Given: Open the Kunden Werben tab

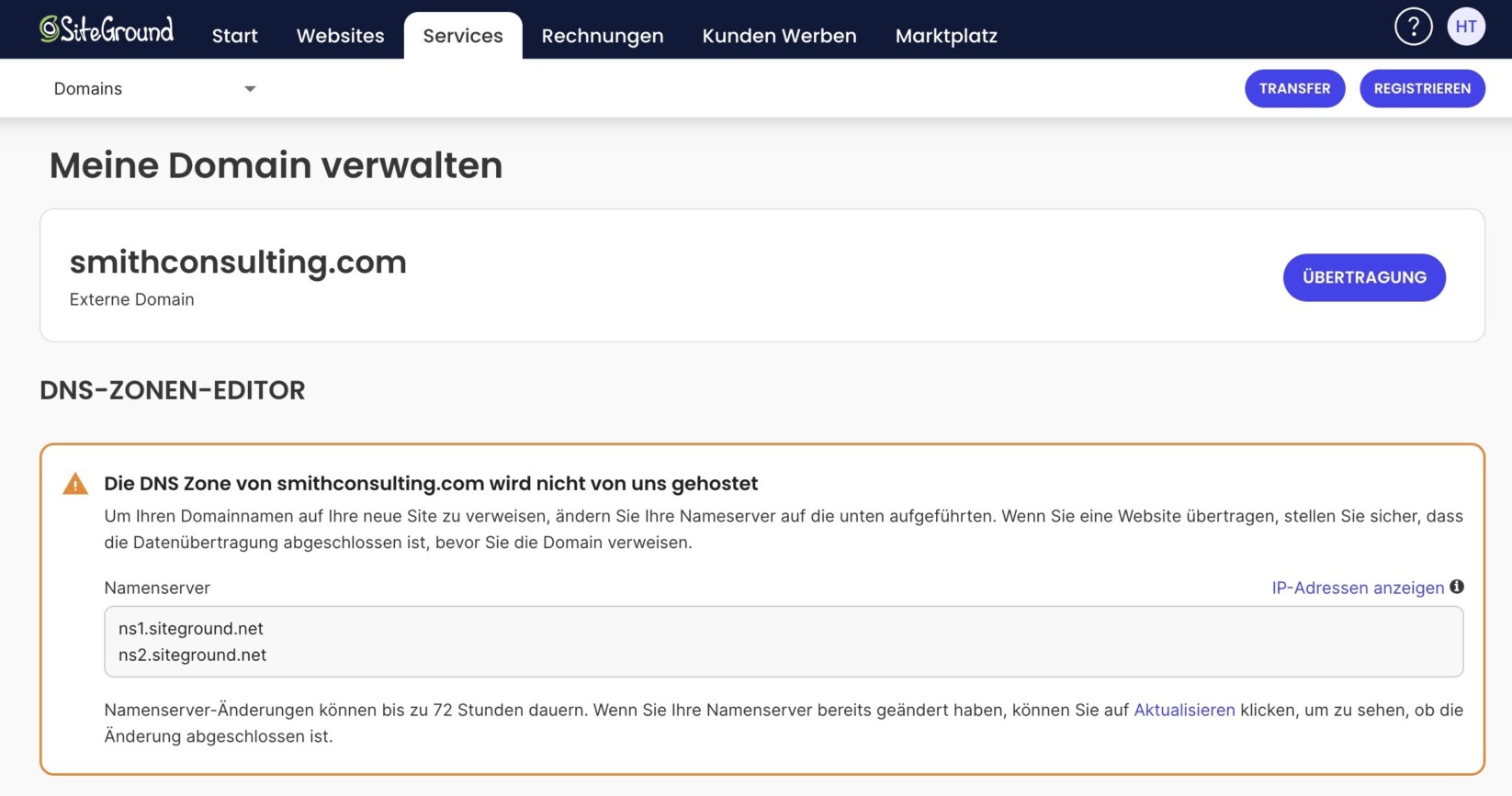Looking at the screenshot, I should coord(780,36).
